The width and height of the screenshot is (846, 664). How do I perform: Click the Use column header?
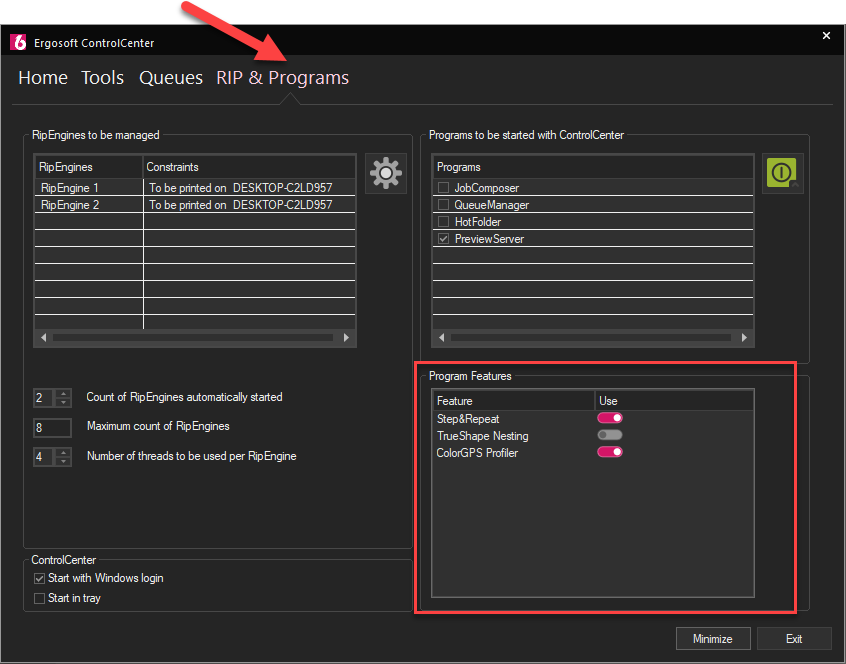click(x=674, y=401)
